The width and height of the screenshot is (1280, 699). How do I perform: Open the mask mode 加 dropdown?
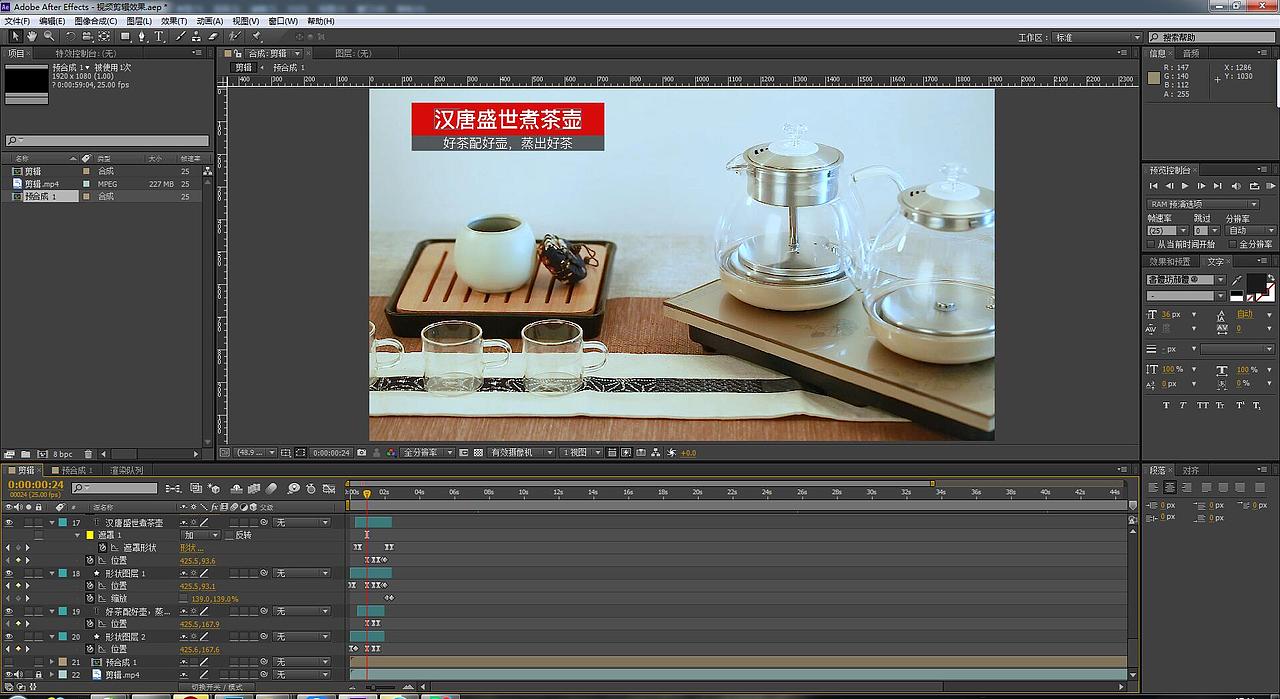(200, 535)
